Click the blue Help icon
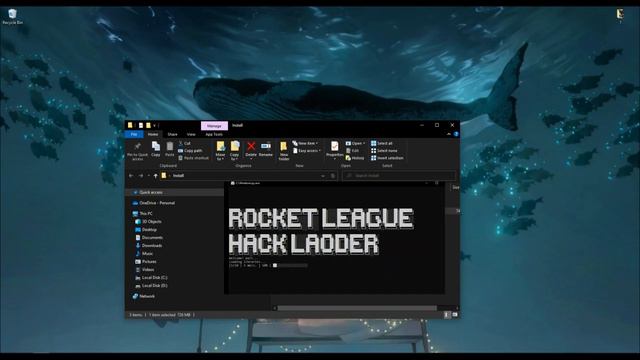The height and width of the screenshot is (360, 640). tap(456, 134)
